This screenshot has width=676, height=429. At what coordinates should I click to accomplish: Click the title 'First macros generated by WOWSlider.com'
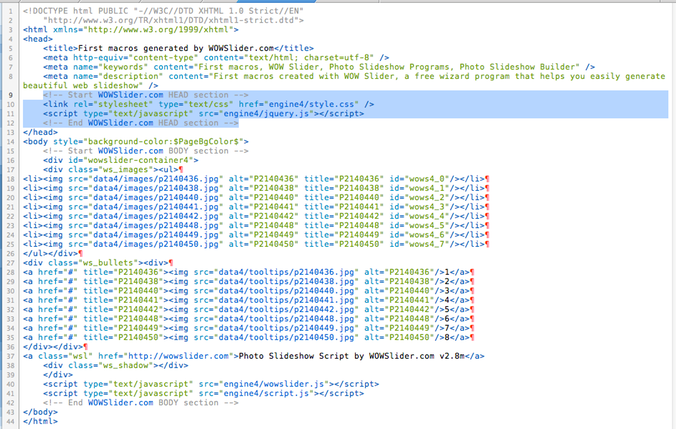(x=176, y=48)
